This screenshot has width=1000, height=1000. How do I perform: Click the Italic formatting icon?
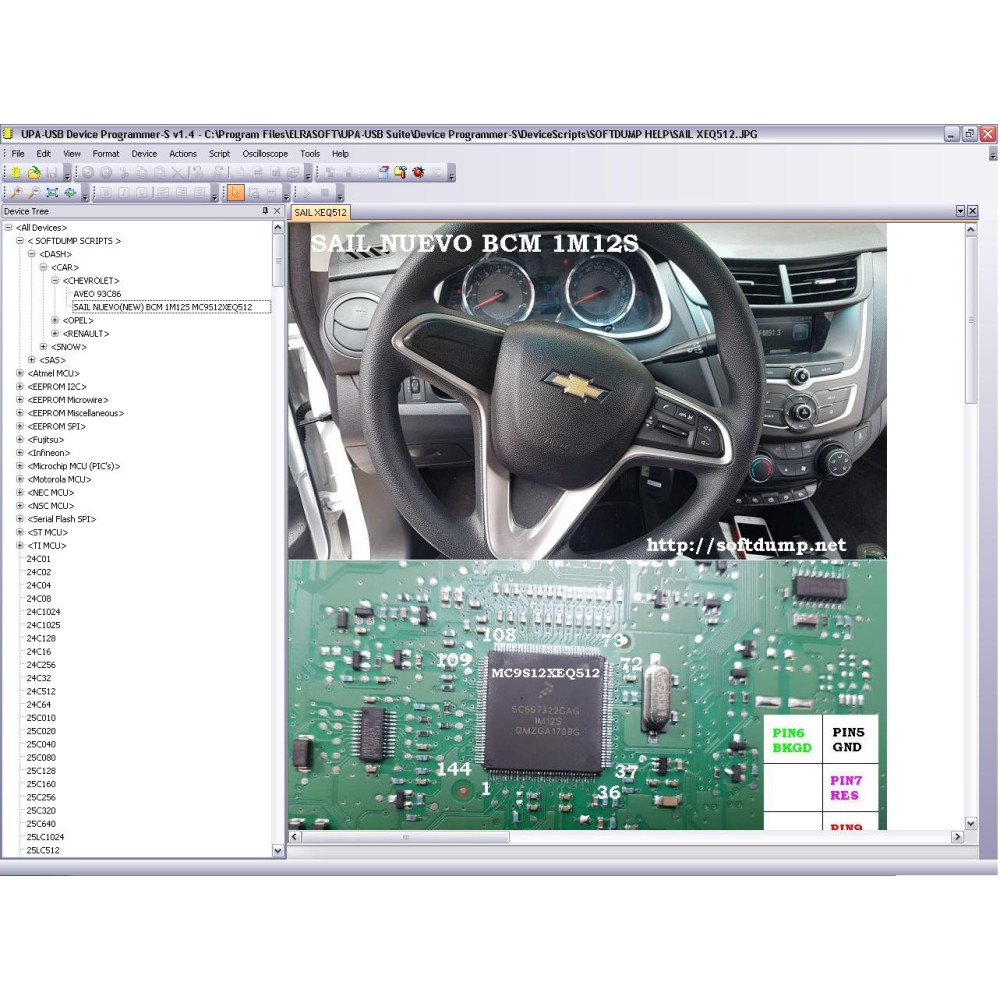pyautogui.click(x=124, y=193)
